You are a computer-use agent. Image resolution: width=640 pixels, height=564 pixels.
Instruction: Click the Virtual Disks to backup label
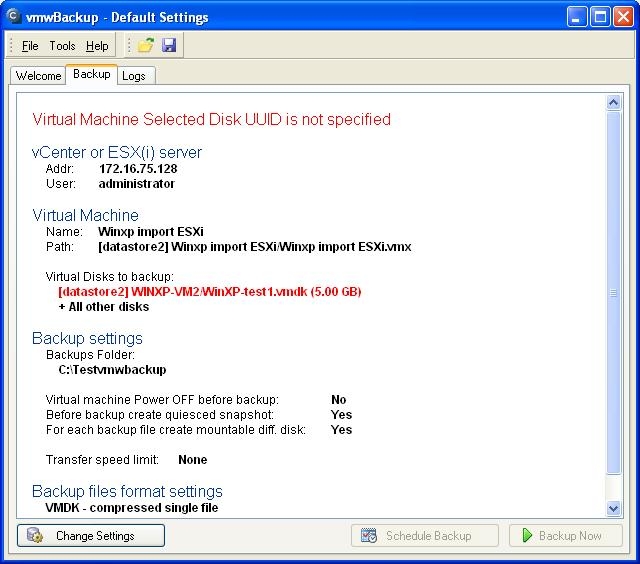[x=110, y=277]
